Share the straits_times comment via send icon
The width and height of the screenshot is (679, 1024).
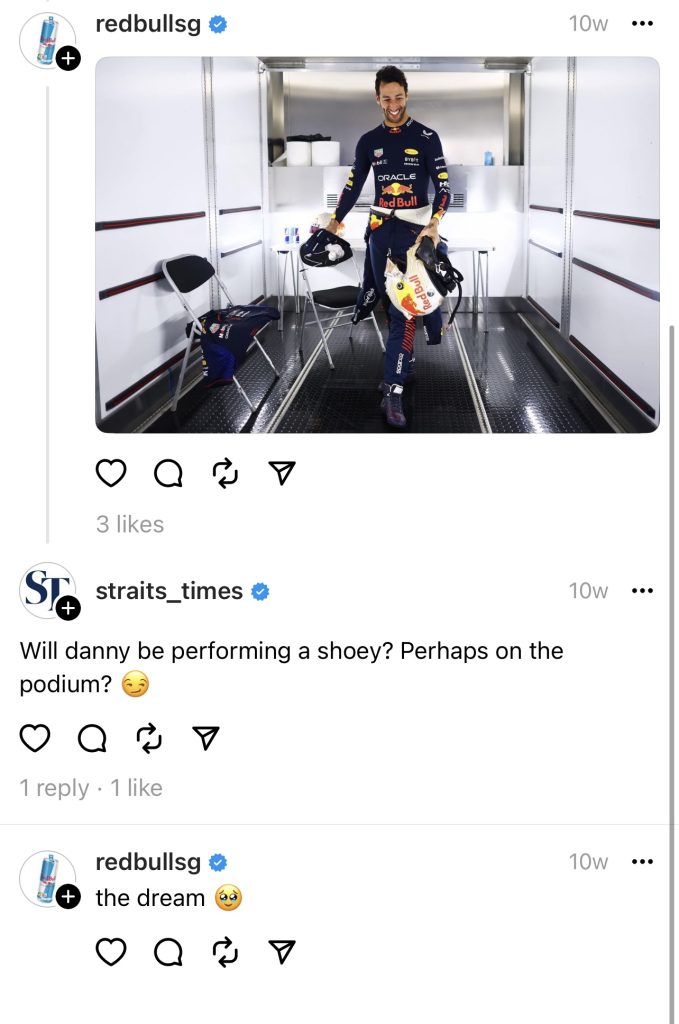pos(206,738)
